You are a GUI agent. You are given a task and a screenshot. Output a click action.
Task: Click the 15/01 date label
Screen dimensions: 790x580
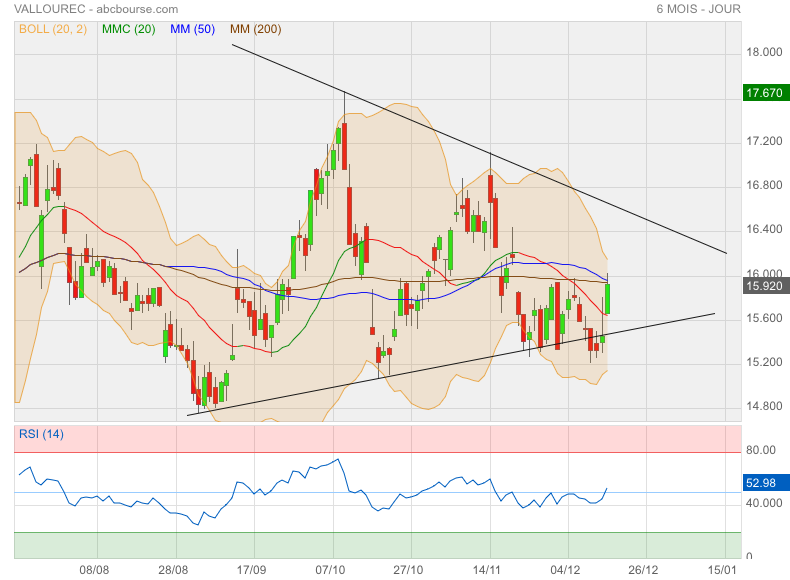[721, 570]
